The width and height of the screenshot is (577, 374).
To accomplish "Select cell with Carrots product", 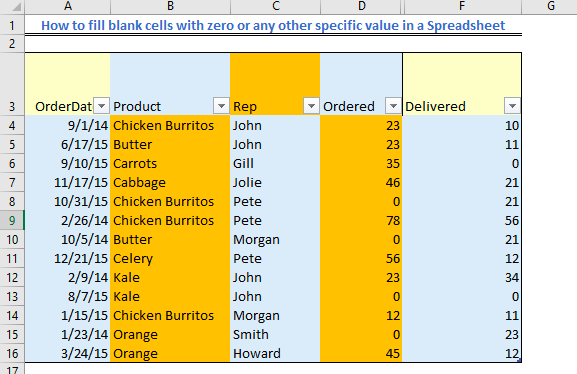I will [170, 163].
